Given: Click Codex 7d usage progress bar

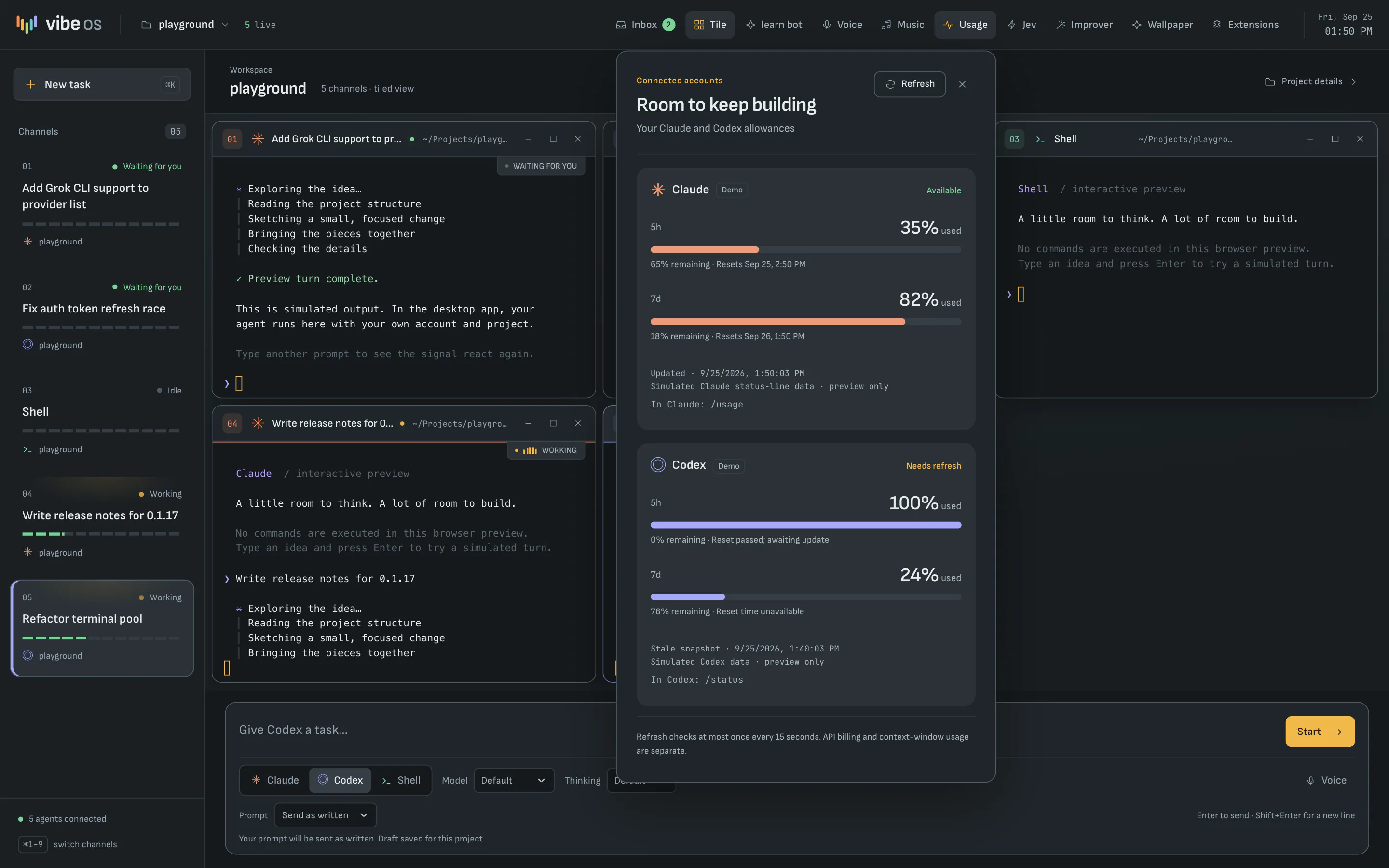Looking at the screenshot, I should pos(806,597).
